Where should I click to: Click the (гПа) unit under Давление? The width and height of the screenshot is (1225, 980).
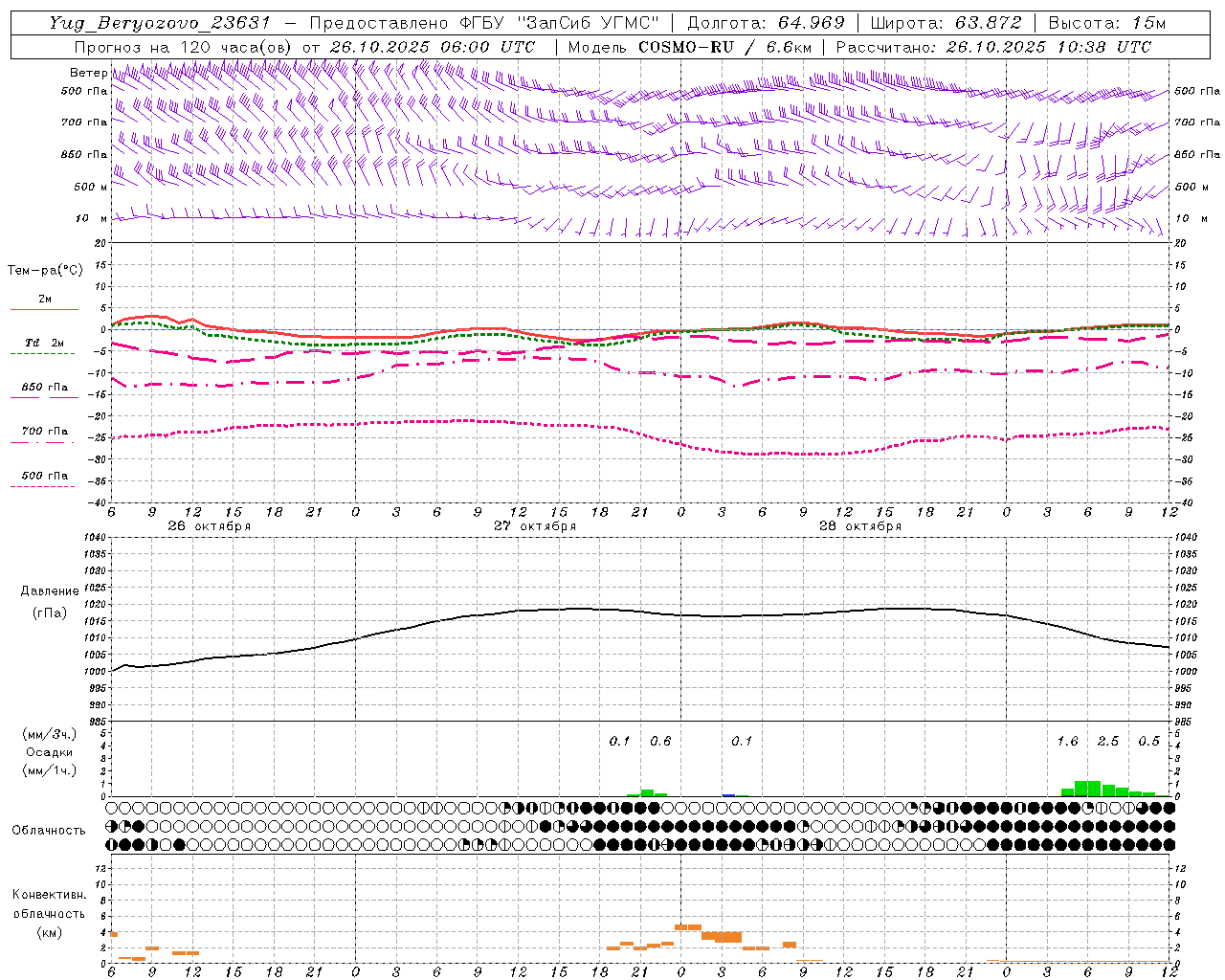point(50,613)
